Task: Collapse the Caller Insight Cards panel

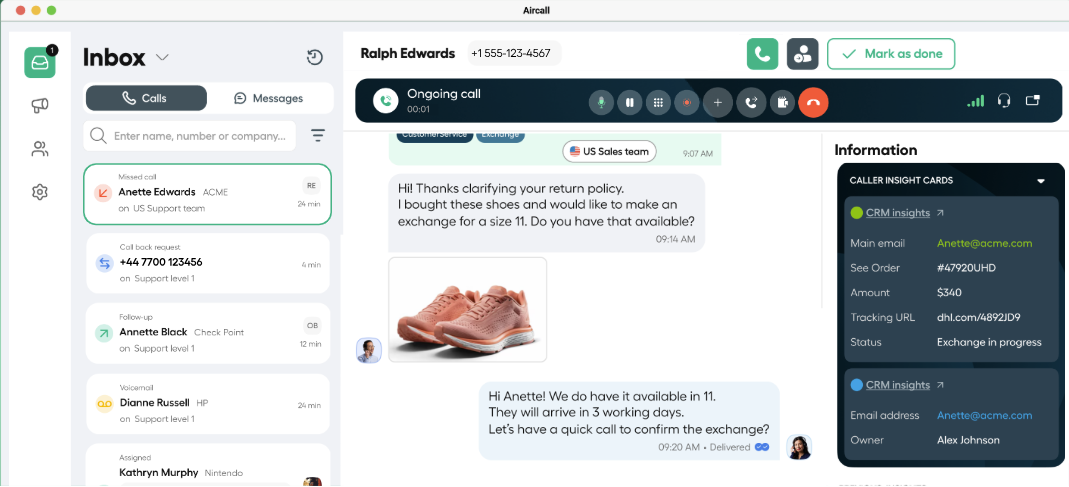Action: (1040, 181)
